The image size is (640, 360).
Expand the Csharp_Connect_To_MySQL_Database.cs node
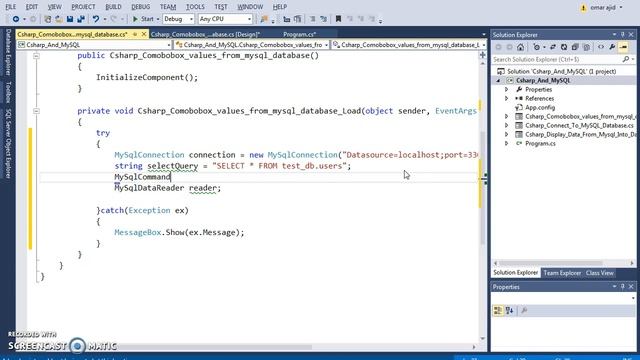(x=507, y=125)
